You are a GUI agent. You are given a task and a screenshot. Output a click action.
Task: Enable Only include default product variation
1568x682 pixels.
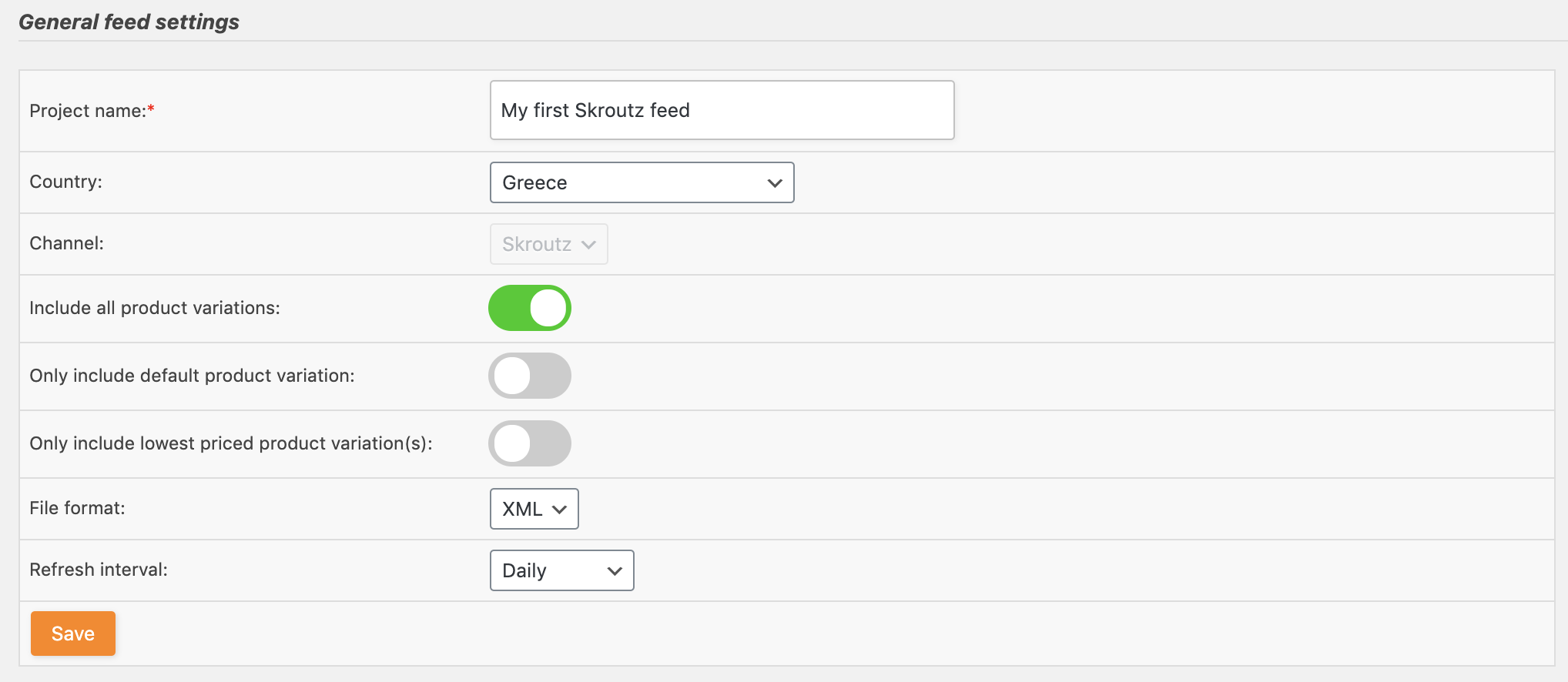(x=530, y=376)
